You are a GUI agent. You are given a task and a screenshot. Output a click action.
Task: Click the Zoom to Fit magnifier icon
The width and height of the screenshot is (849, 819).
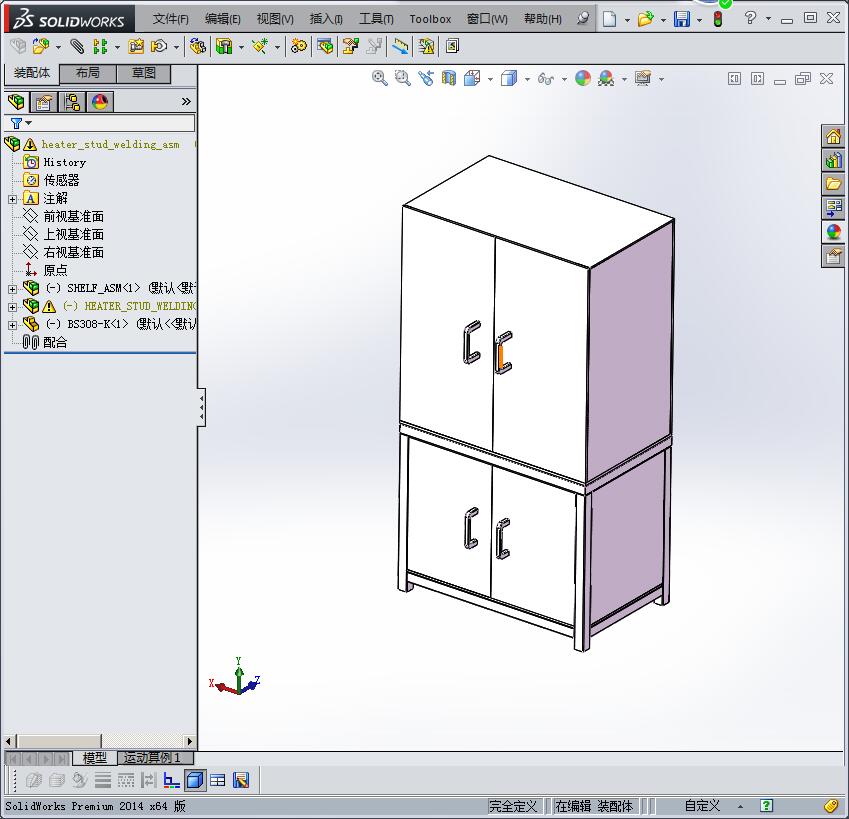click(380, 78)
